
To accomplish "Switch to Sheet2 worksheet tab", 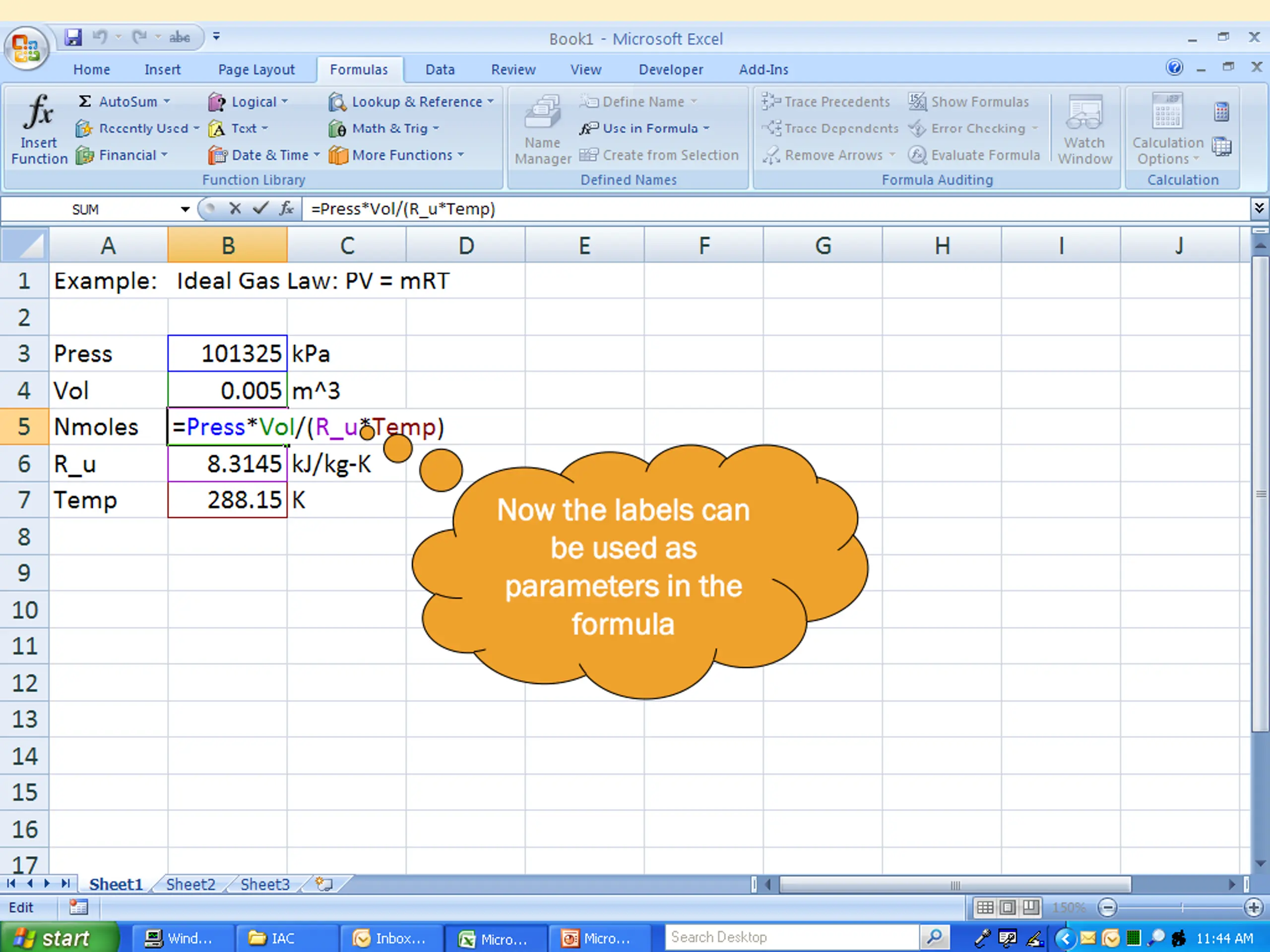I will coord(190,884).
